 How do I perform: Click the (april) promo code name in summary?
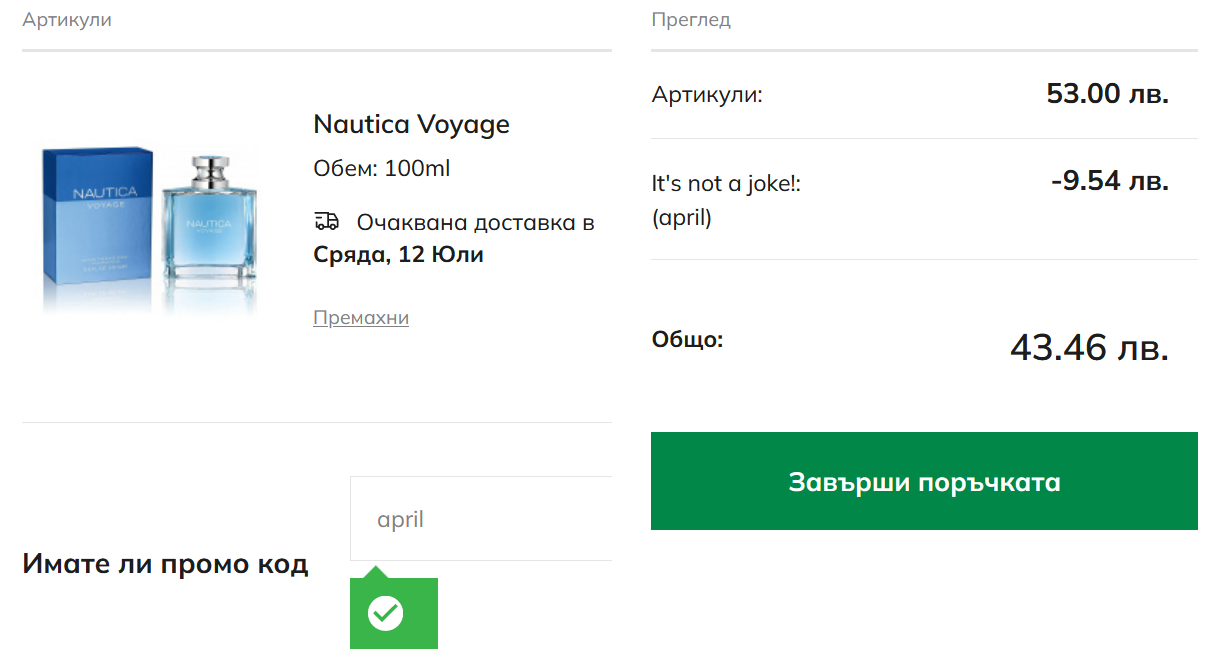click(681, 217)
